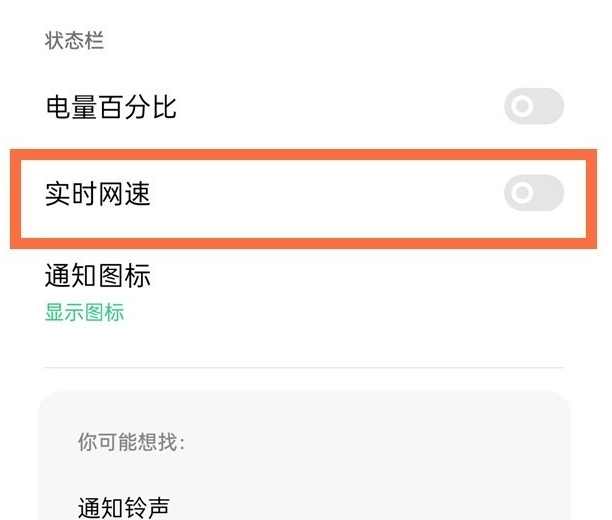Image resolution: width=612 pixels, height=520 pixels.
Task: Enable the 电量百分比 toggle switch
Action: click(x=533, y=107)
